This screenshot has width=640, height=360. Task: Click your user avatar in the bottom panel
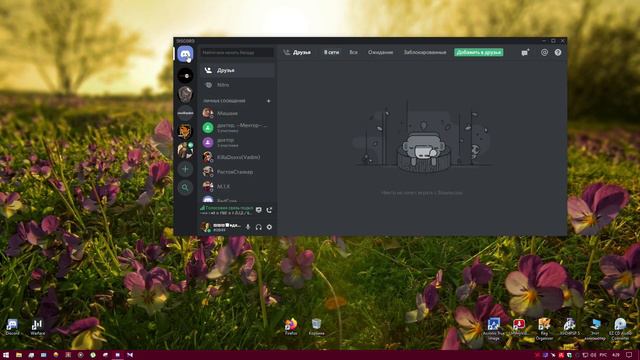point(206,227)
